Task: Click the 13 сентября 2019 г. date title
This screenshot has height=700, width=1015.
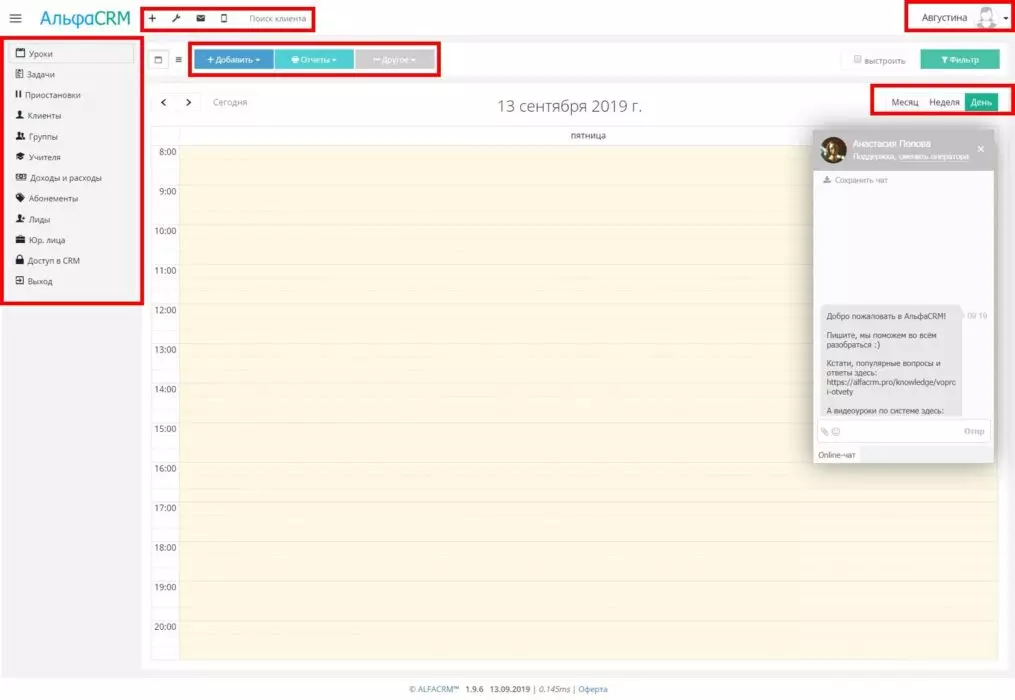Action: (570, 106)
